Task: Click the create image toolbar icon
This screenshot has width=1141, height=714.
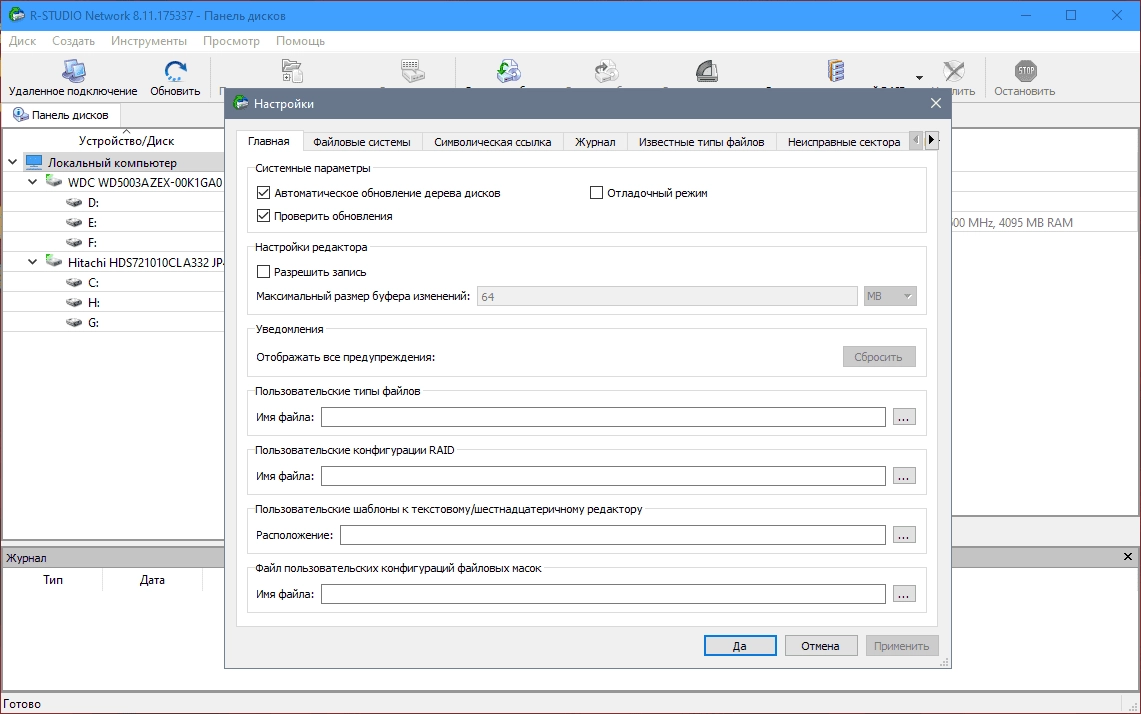Action: (509, 71)
